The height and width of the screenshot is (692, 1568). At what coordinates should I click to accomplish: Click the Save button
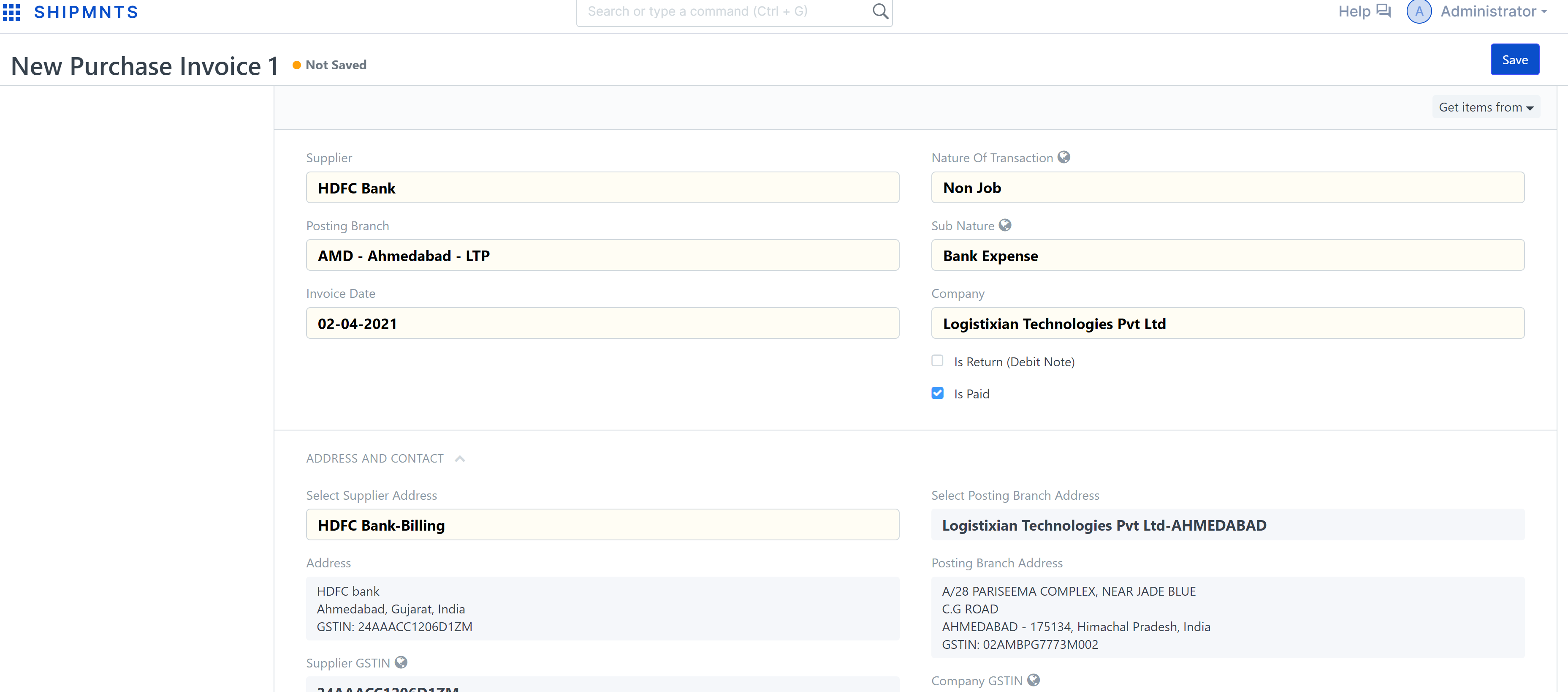point(1514,60)
